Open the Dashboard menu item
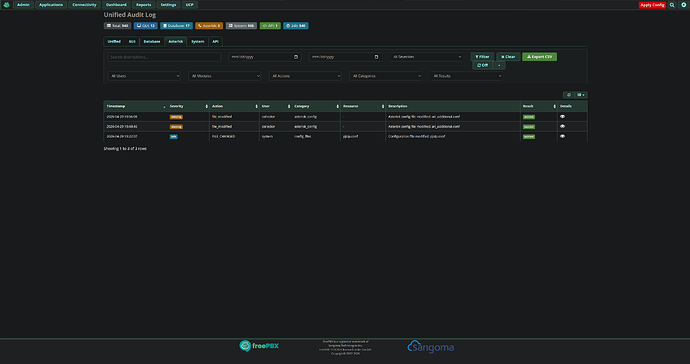 116,5
